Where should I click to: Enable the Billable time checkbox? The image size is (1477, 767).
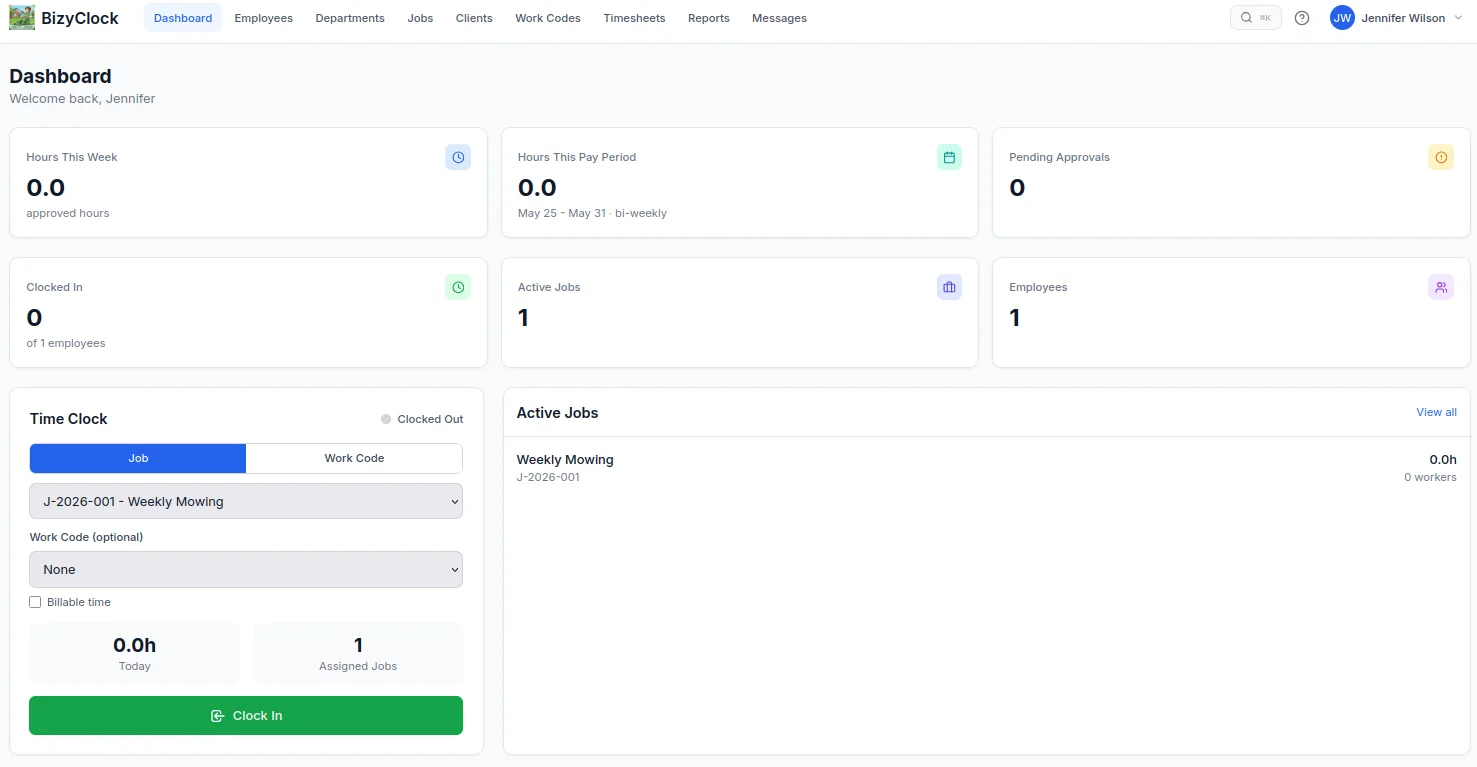point(35,602)
